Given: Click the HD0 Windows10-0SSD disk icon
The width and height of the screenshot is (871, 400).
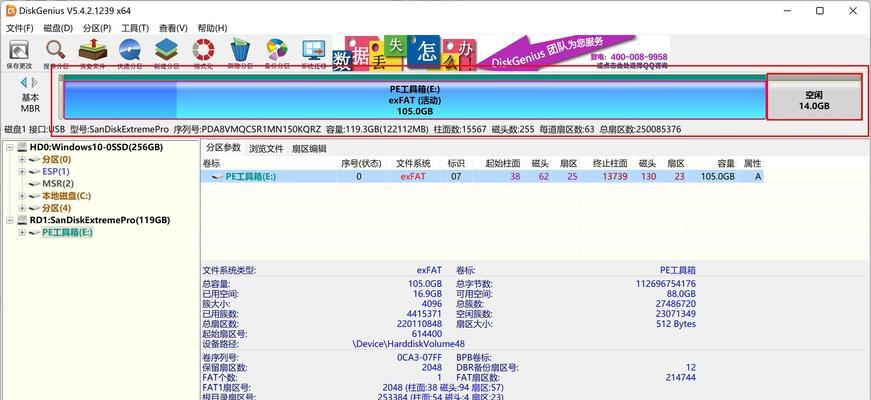Looking at the screenshot, I should (x=22, y=147).
